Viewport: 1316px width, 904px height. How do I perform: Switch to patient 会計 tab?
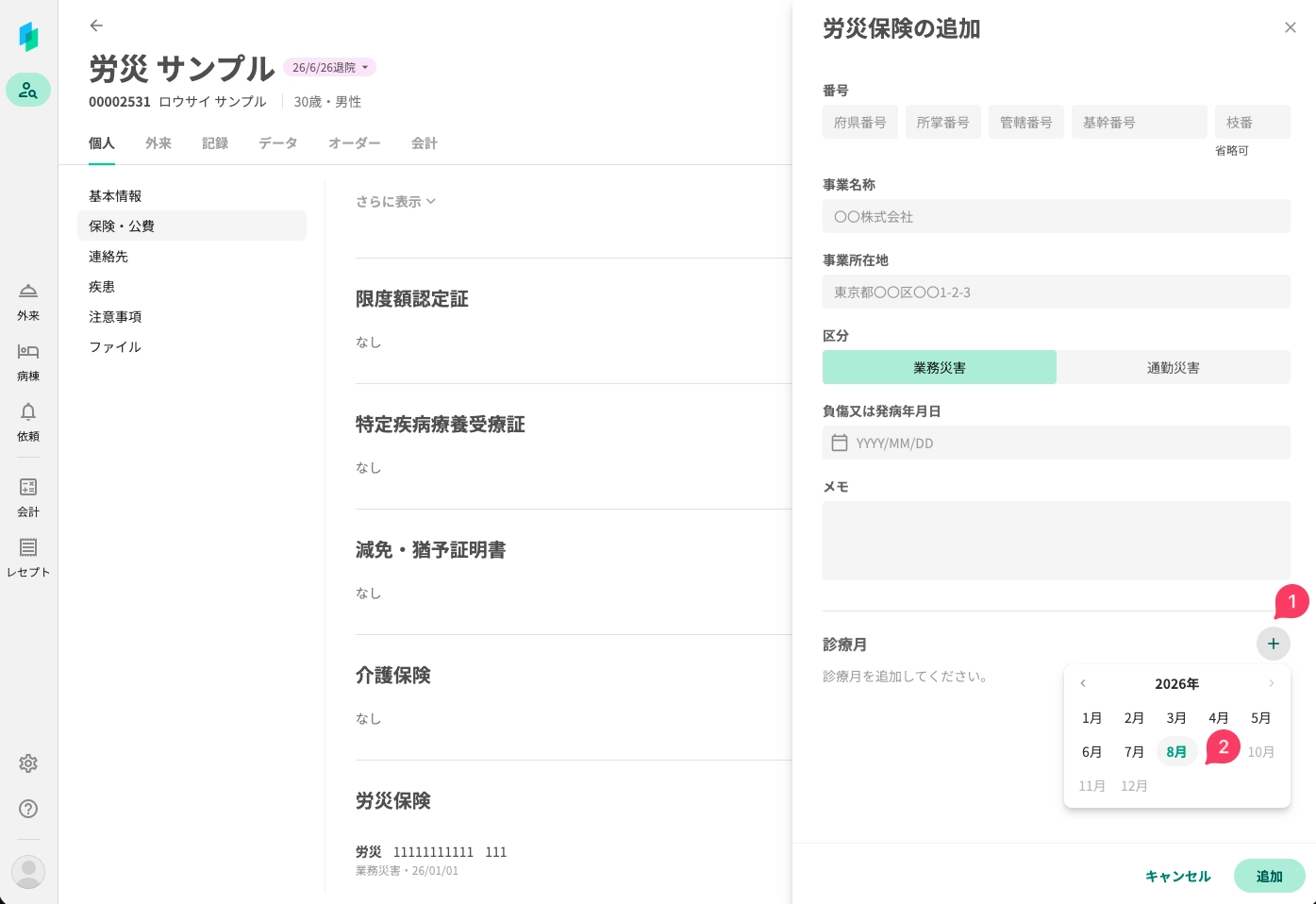(x=425, y=142)
